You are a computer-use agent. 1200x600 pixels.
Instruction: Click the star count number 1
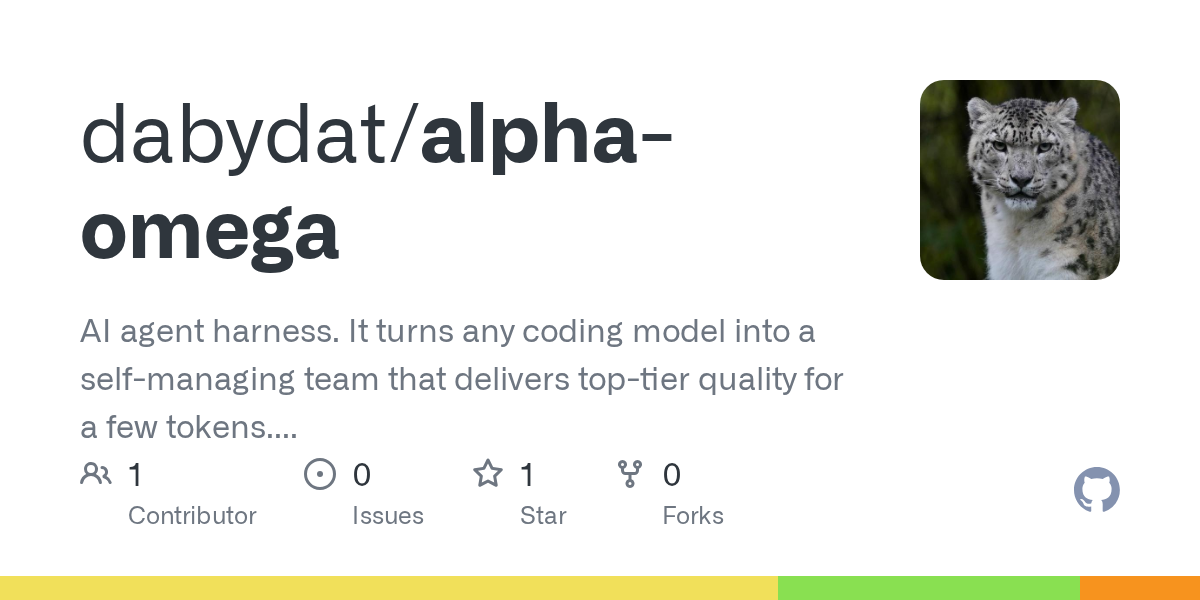(527, 475)
